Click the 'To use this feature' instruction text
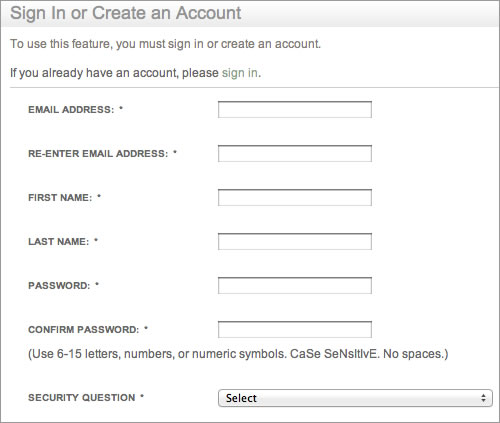 (165, 44)
